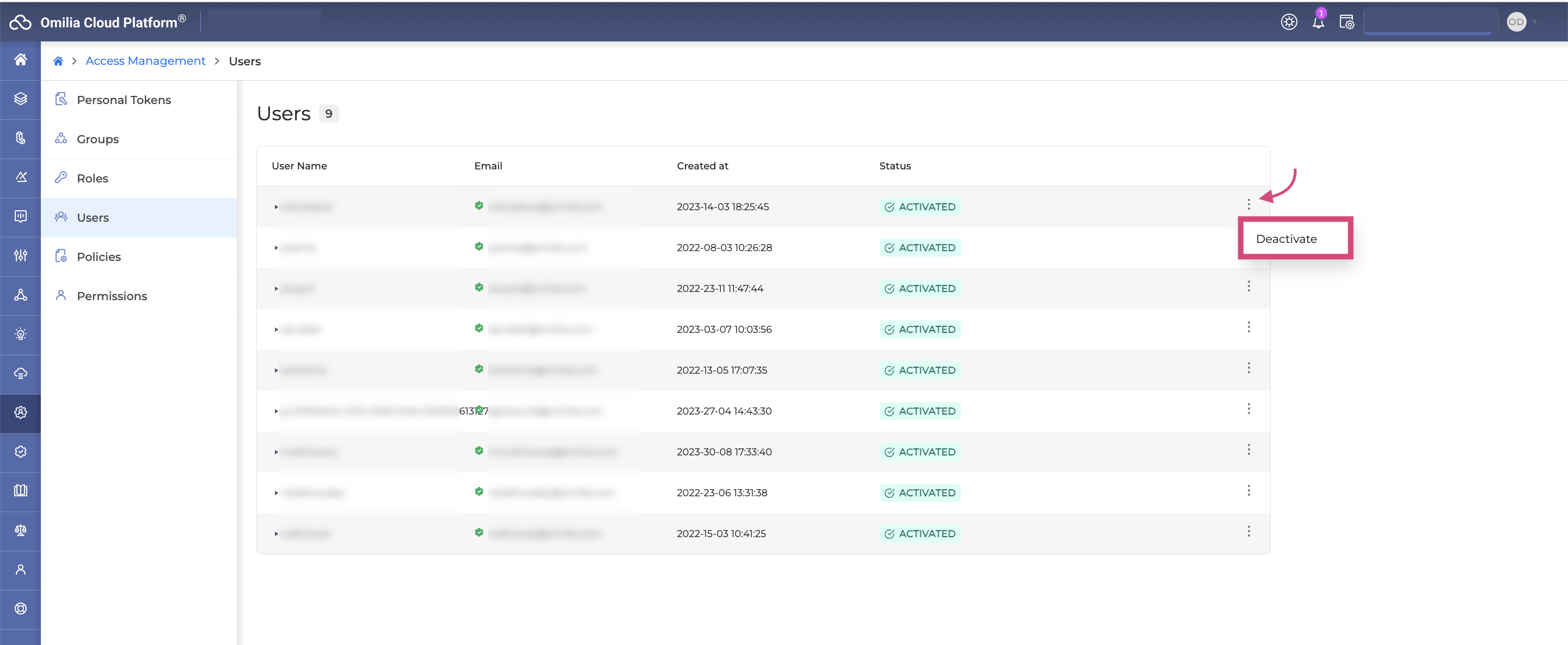Expand the user row created 2023-14-03
This screenshot has width=1568, height=645.
point(275,207)
